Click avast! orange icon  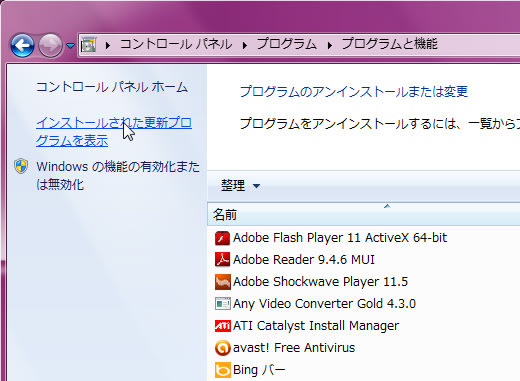[222, 348]
